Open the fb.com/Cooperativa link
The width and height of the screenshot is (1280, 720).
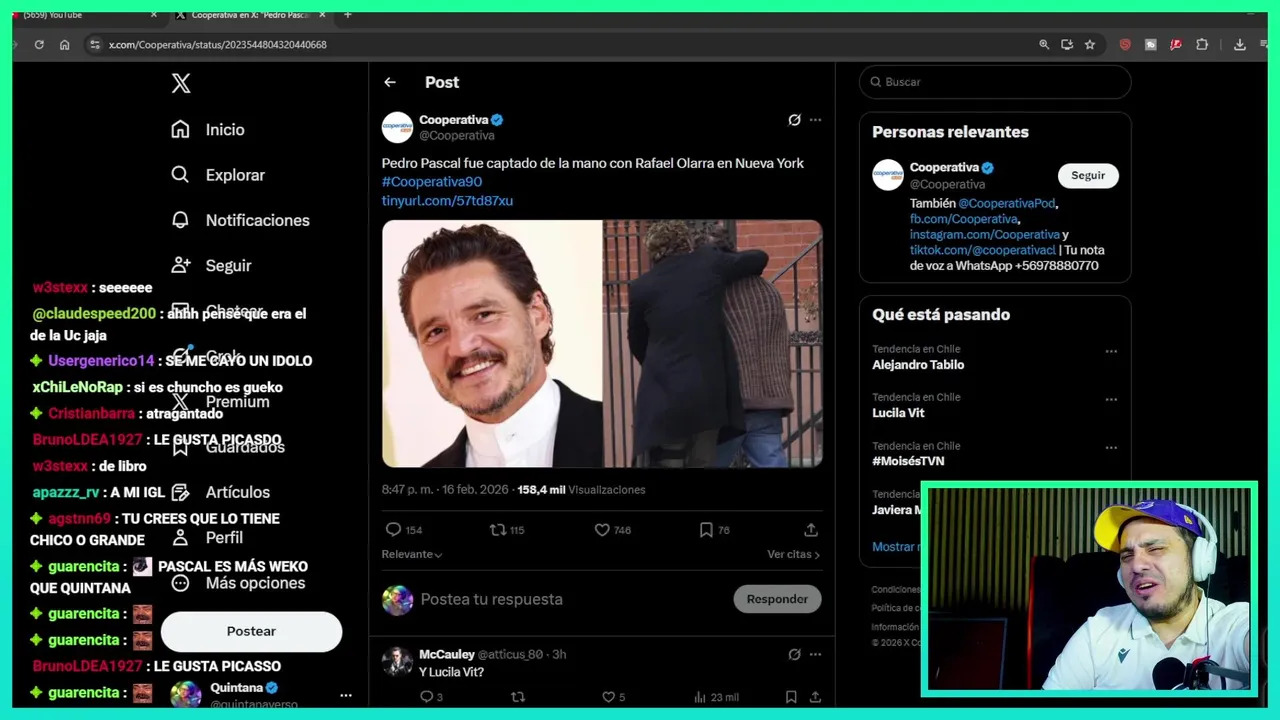click(x=963, y=219)
